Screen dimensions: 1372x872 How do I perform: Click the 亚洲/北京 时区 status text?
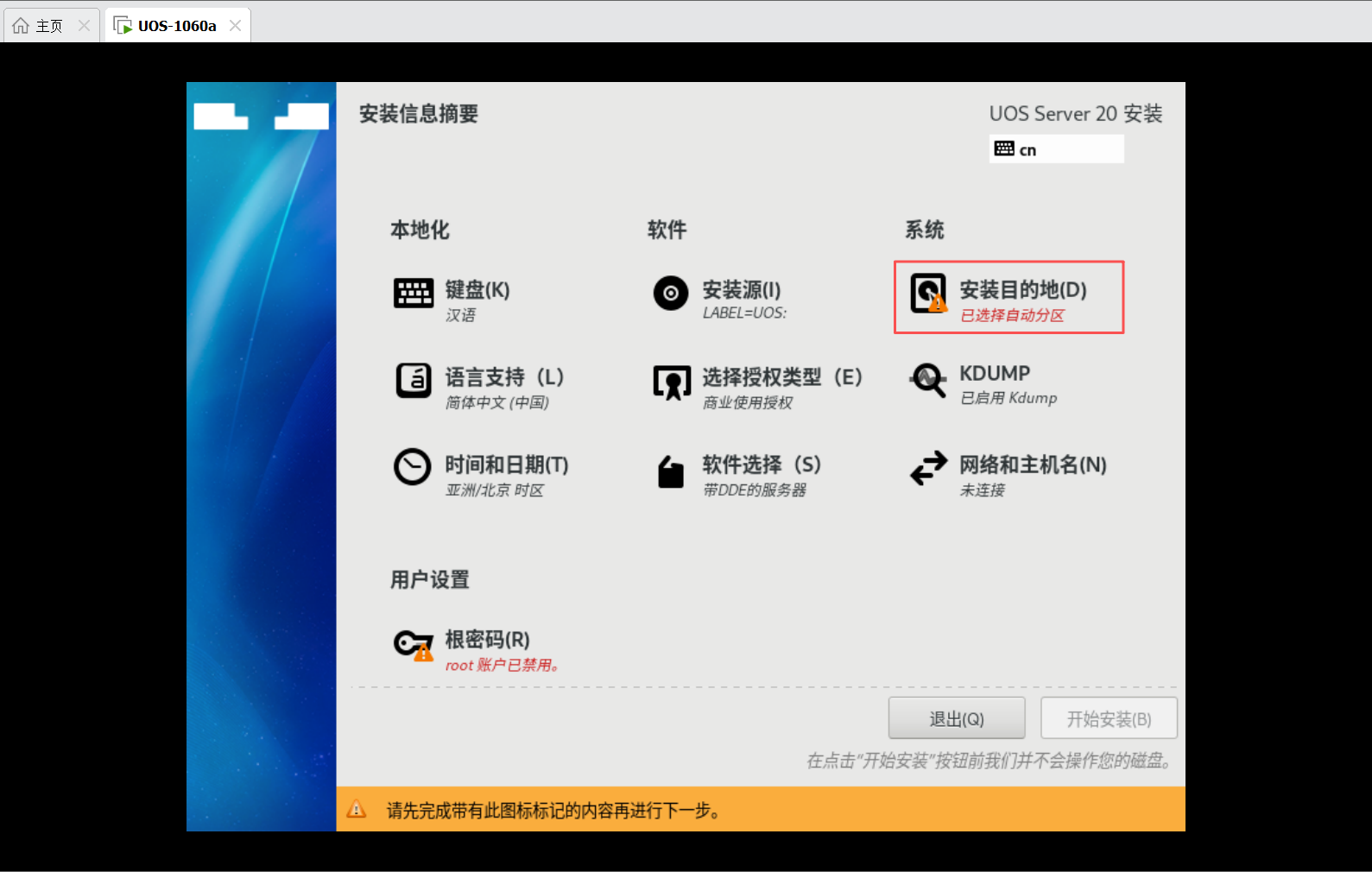[495, 490]
